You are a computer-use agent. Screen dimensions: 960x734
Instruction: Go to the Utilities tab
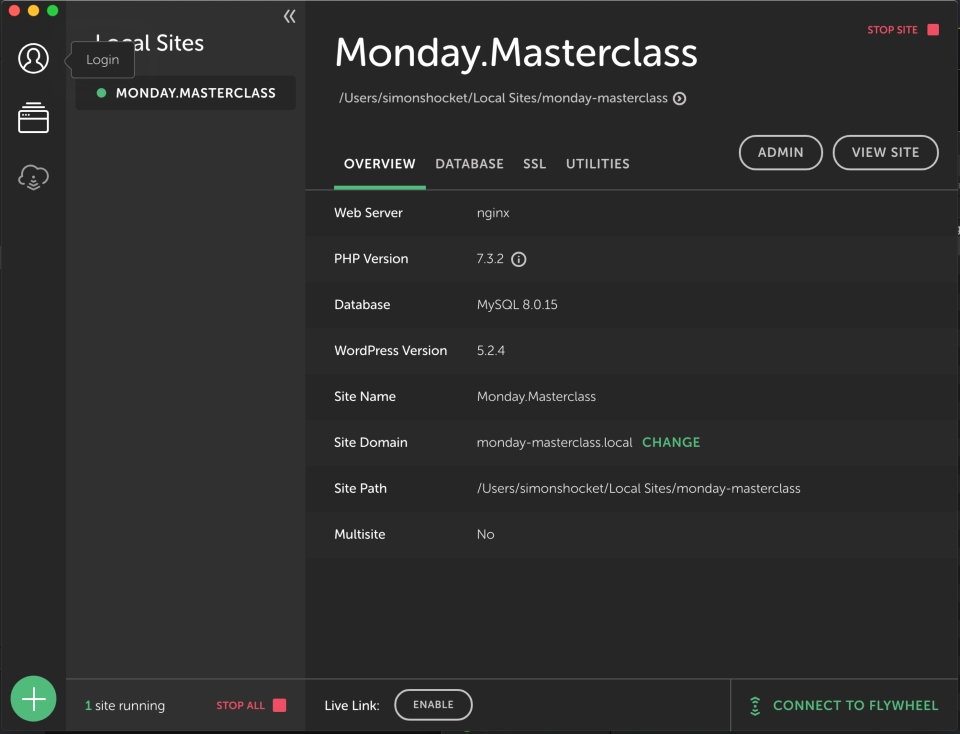point(597,164)
